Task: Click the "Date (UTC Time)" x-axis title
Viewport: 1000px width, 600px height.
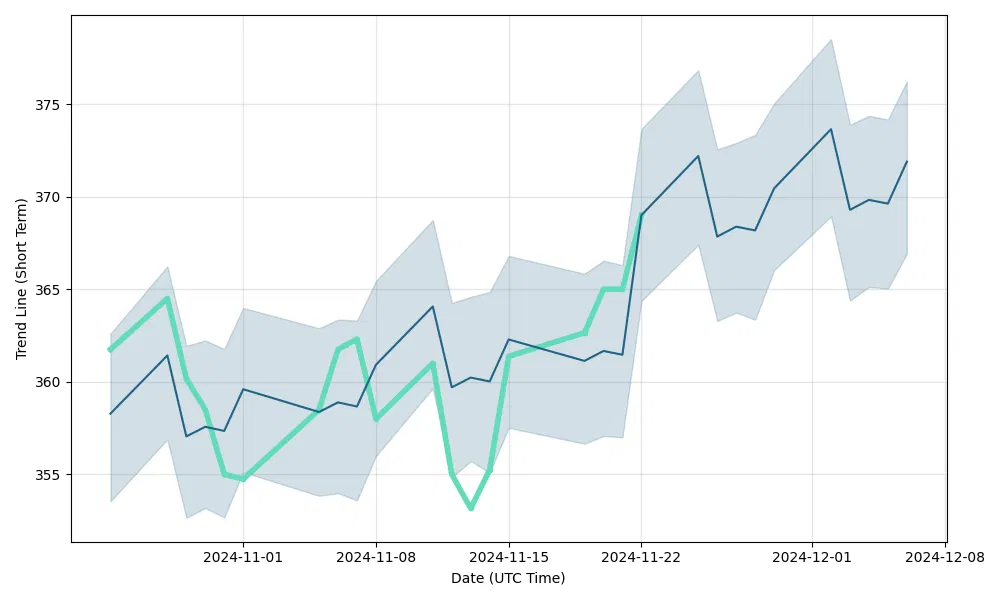Action: [508, 578]
